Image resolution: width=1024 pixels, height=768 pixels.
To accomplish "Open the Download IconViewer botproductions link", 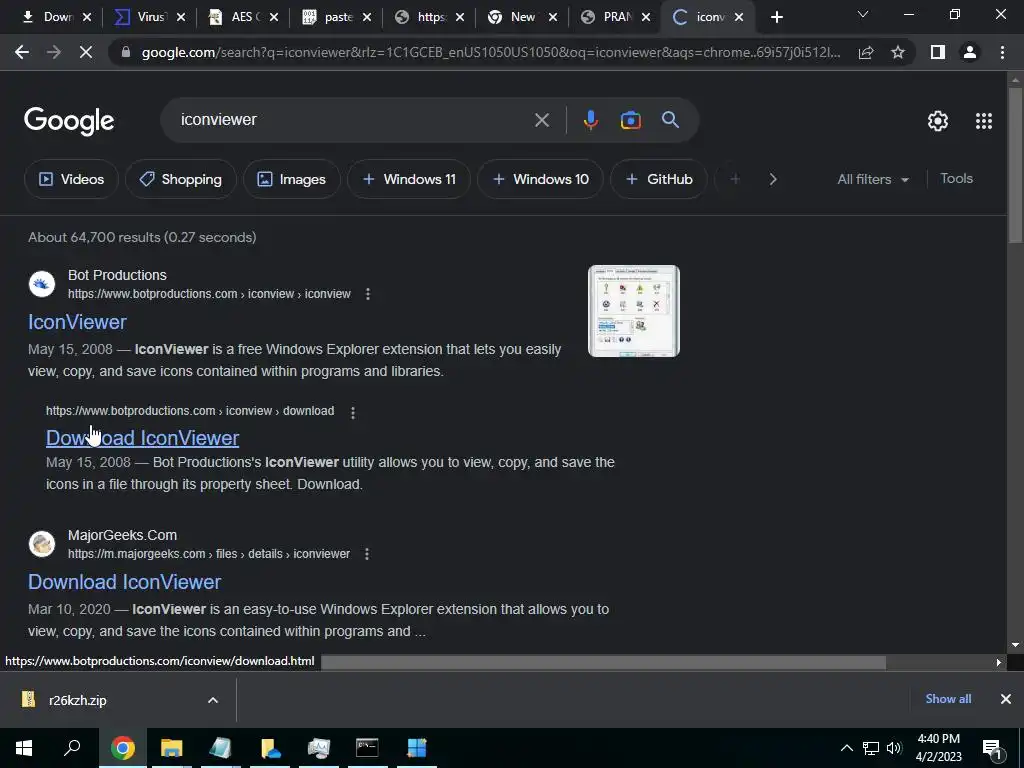I will (142, 438).
